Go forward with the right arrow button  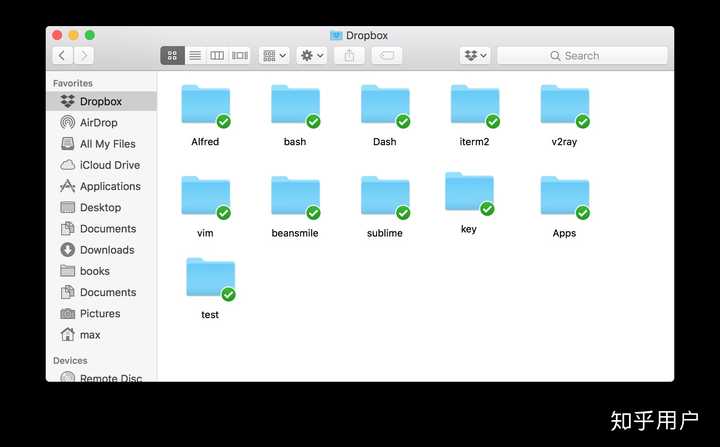point(84,56)
